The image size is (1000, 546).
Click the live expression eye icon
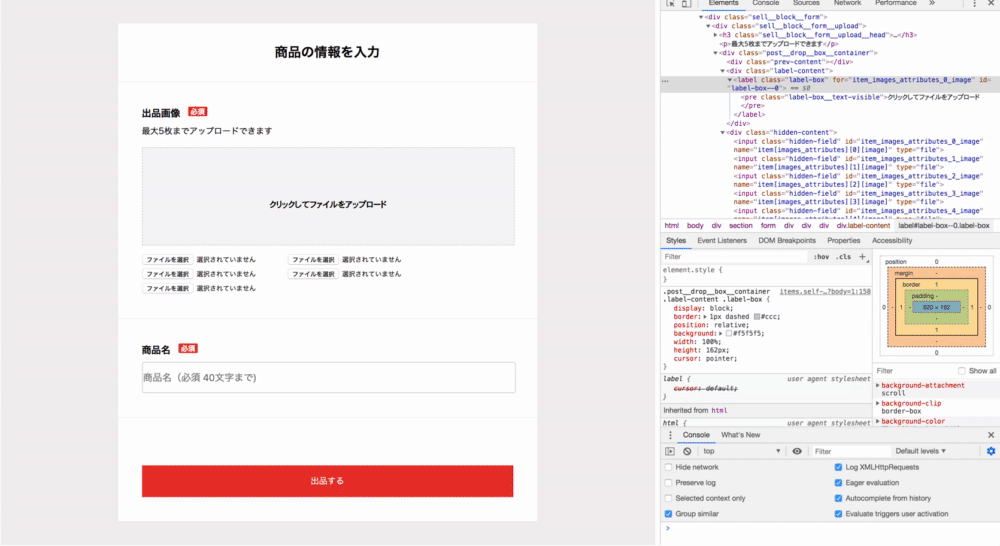[797, 451]
